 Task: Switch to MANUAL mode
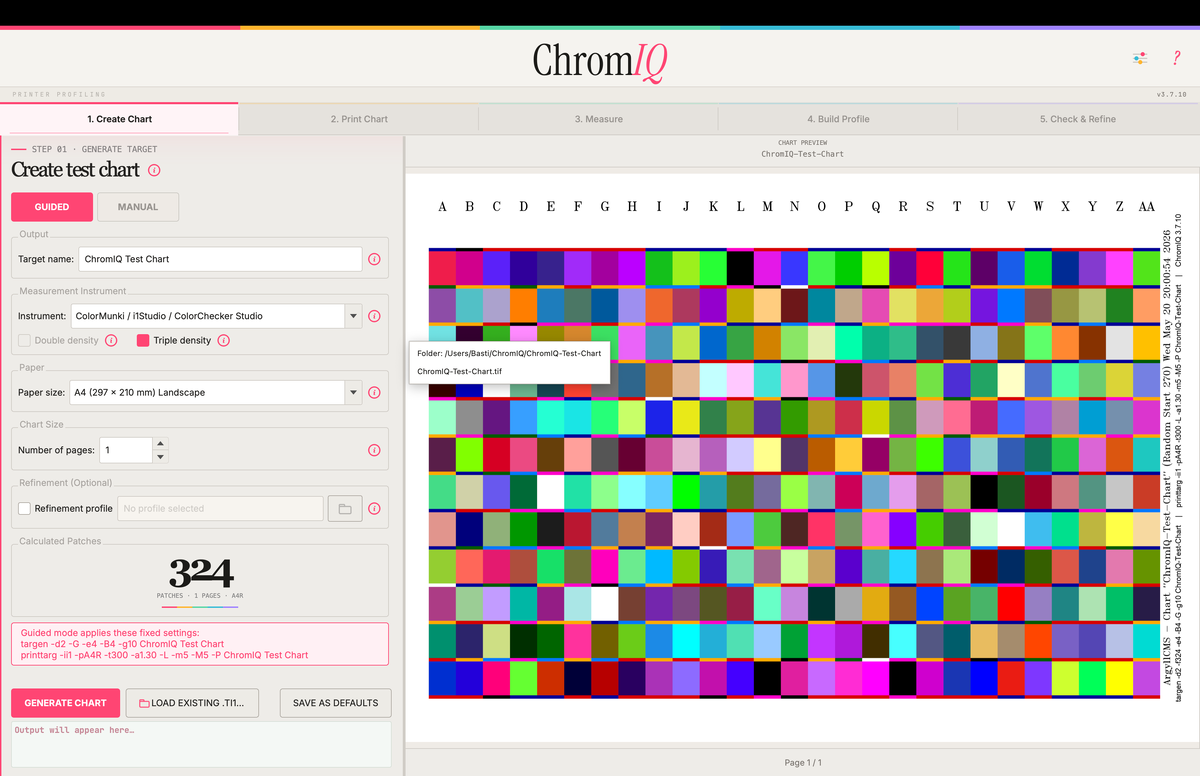pos(138,207)
